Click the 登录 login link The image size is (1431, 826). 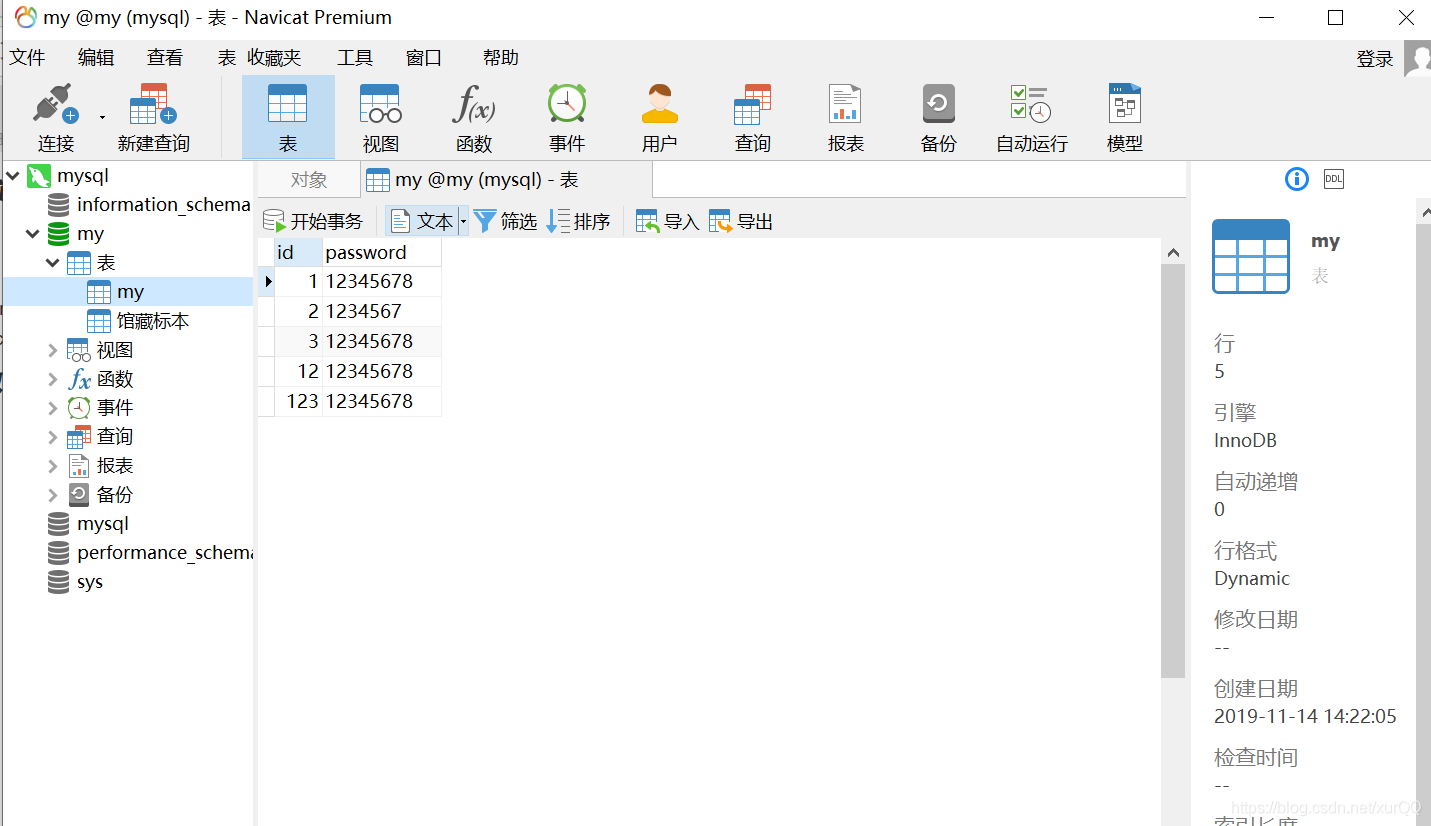pos(1375,59)
